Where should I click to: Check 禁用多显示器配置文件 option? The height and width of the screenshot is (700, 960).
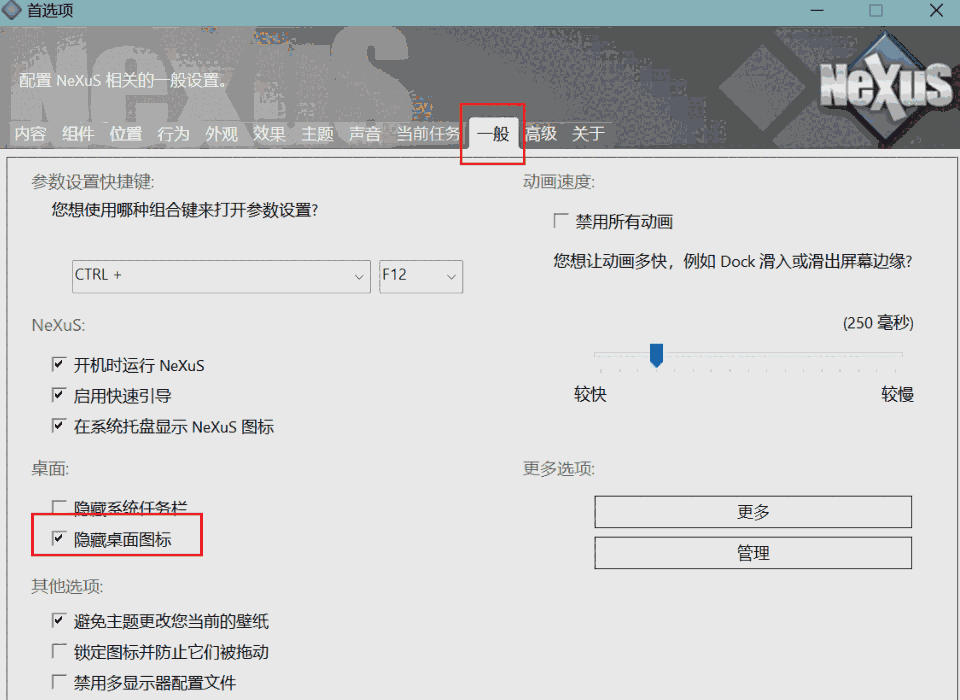pos(59,682)
